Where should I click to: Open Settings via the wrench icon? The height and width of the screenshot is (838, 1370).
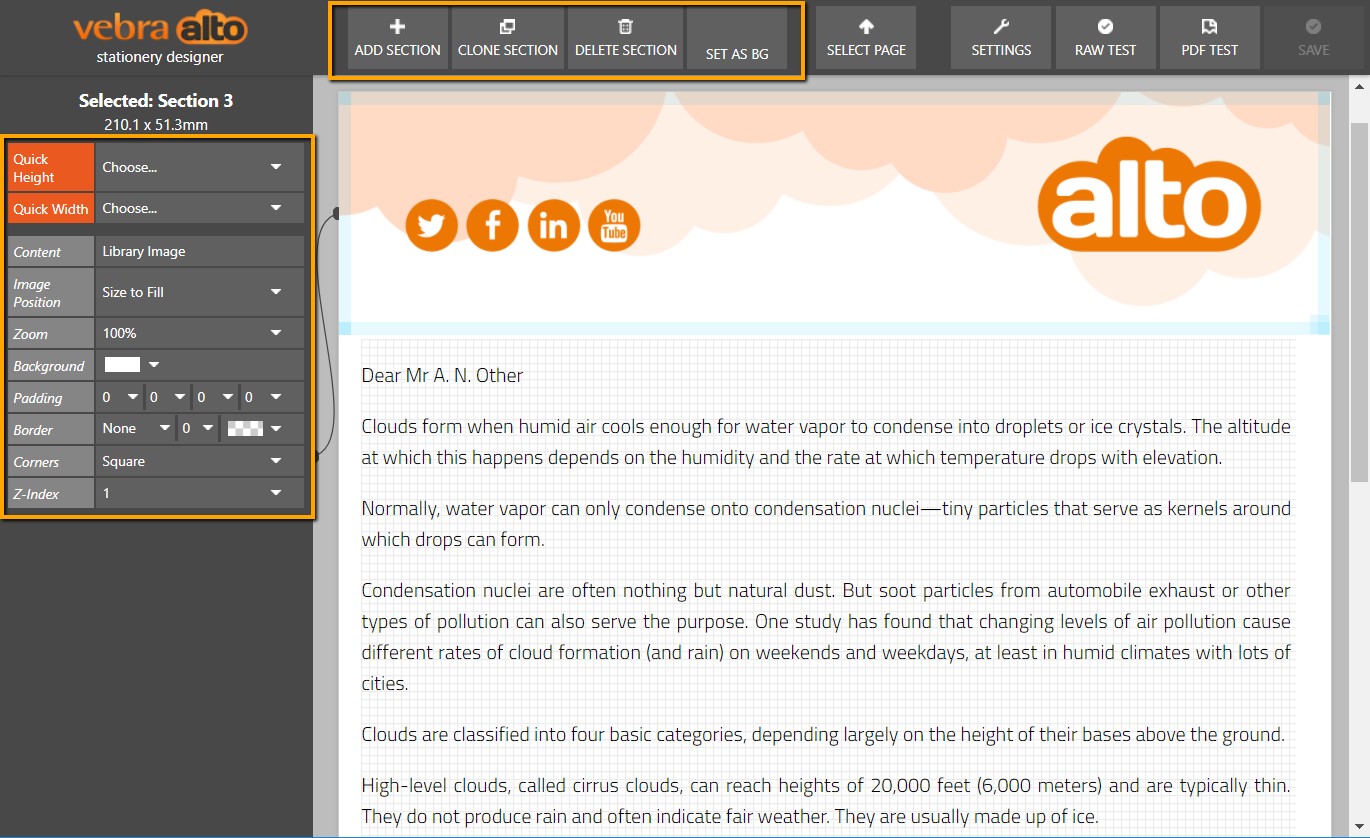1001,27
